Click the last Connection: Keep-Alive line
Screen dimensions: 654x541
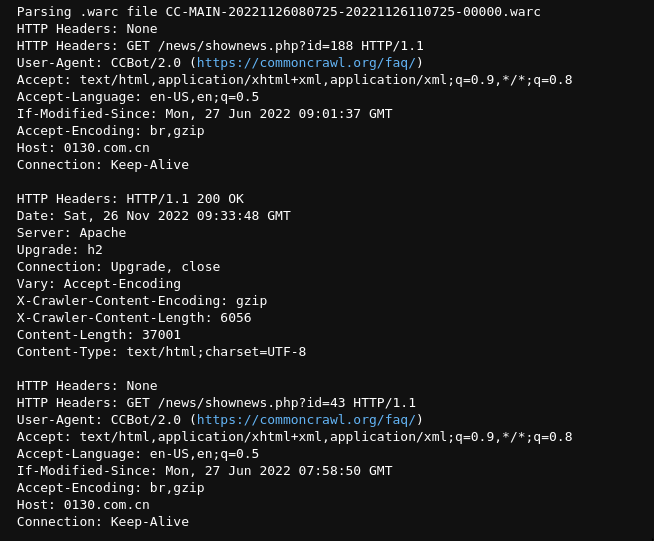103,522
